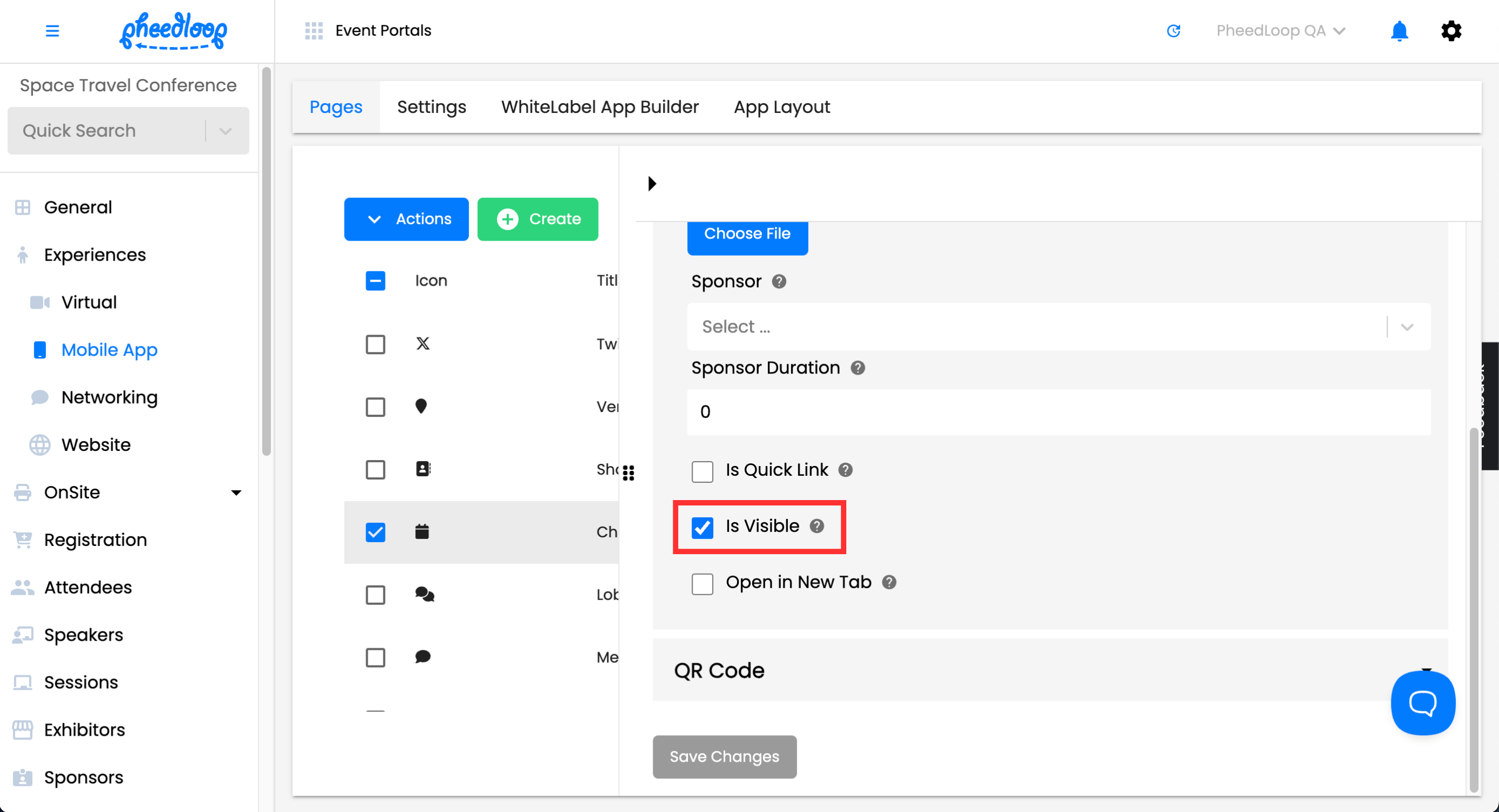Click the Open in New Tab help icon
This screenshot has height=812, width=1499.
[889, 582]
